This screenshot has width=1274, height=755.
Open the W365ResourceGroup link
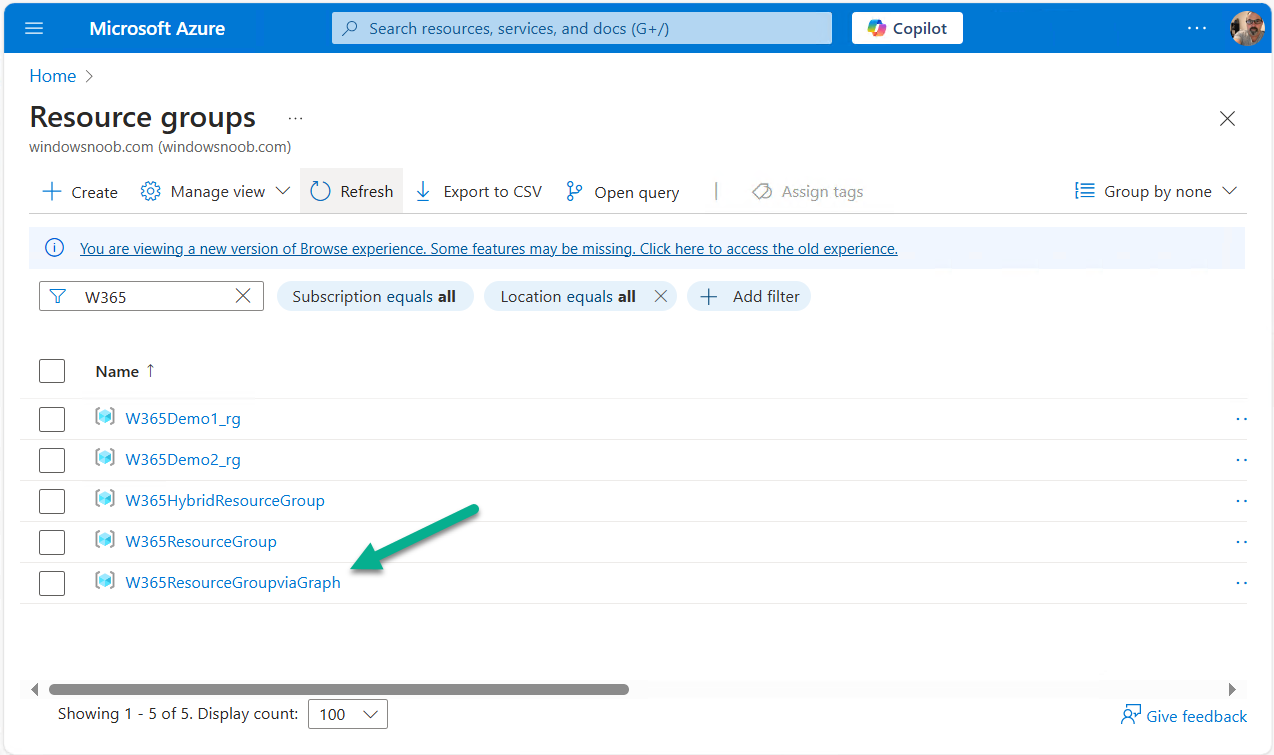point(201,542)
